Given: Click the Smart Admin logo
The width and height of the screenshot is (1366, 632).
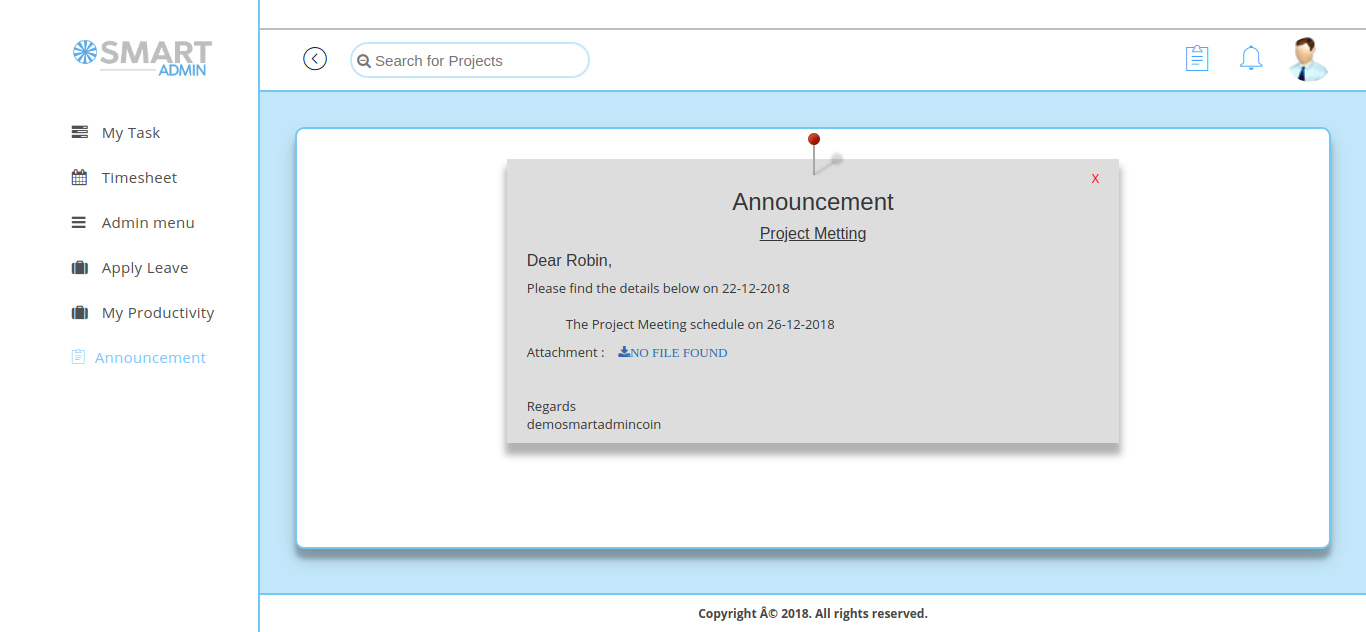Looking at the screenshot, I should coord(142,57).
